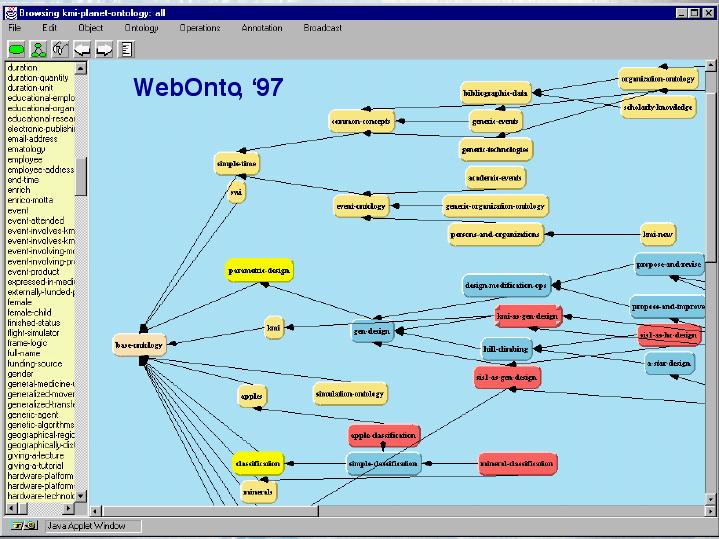
Task: Select the common-concepts node
Action: (361, 122)
